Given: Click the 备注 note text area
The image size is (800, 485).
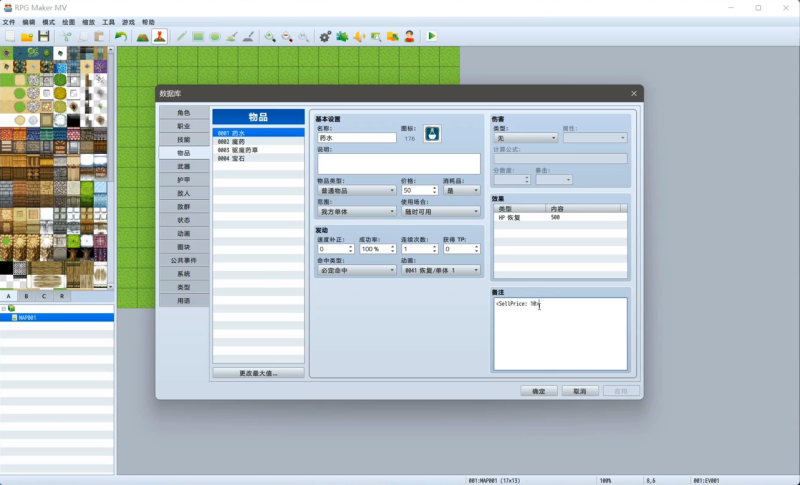Looking at the screenshot, I should pyautogui.click(x=560, y=334).
